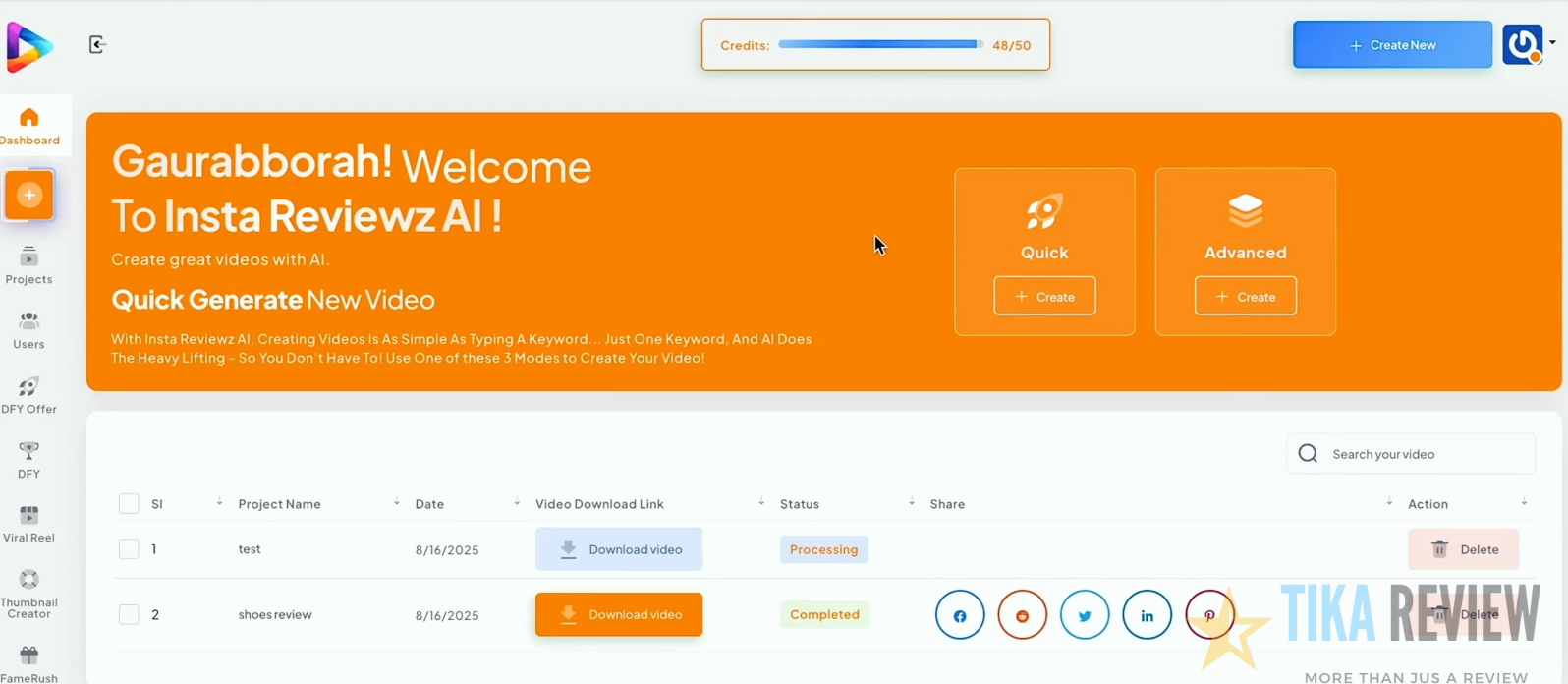Click the Processing status badge

tap(823, 549)
